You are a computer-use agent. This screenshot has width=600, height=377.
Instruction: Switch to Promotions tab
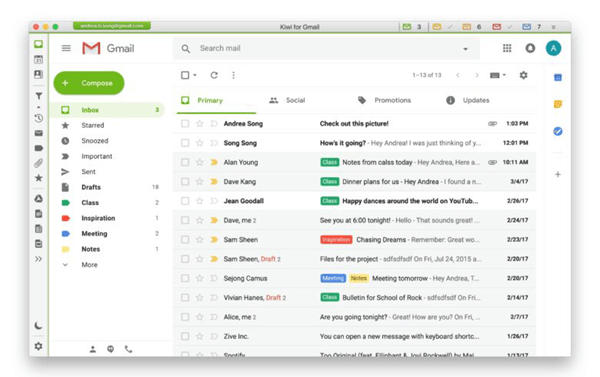coord(385,100)
